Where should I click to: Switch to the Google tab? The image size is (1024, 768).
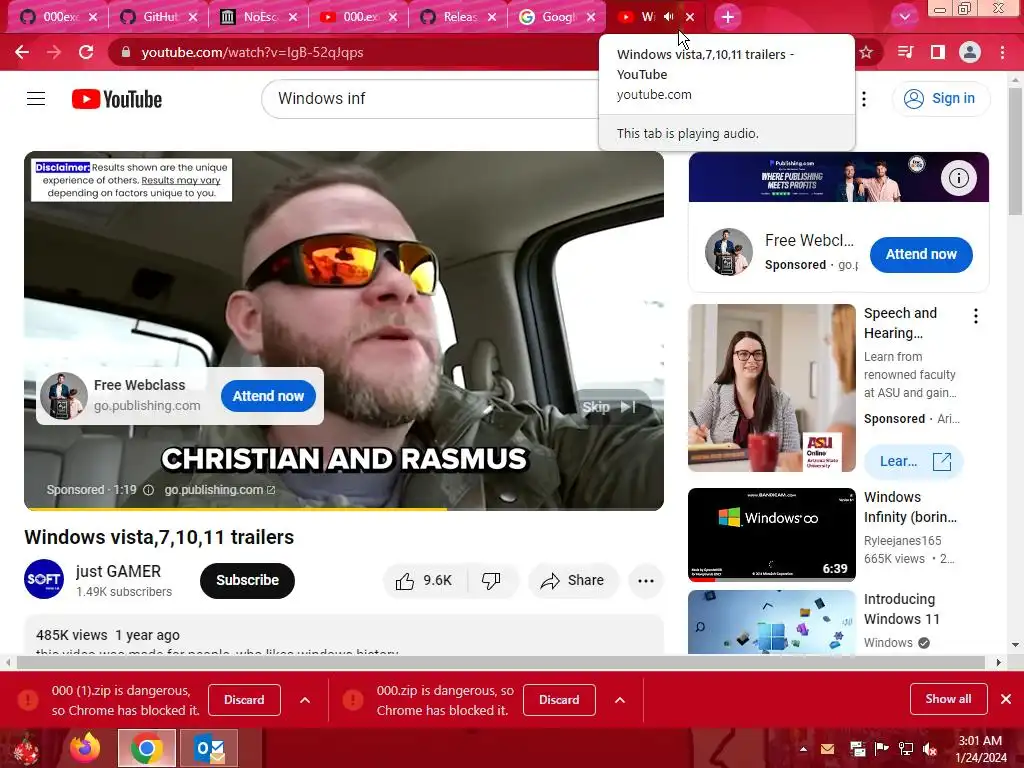click(x=558, y=17)
